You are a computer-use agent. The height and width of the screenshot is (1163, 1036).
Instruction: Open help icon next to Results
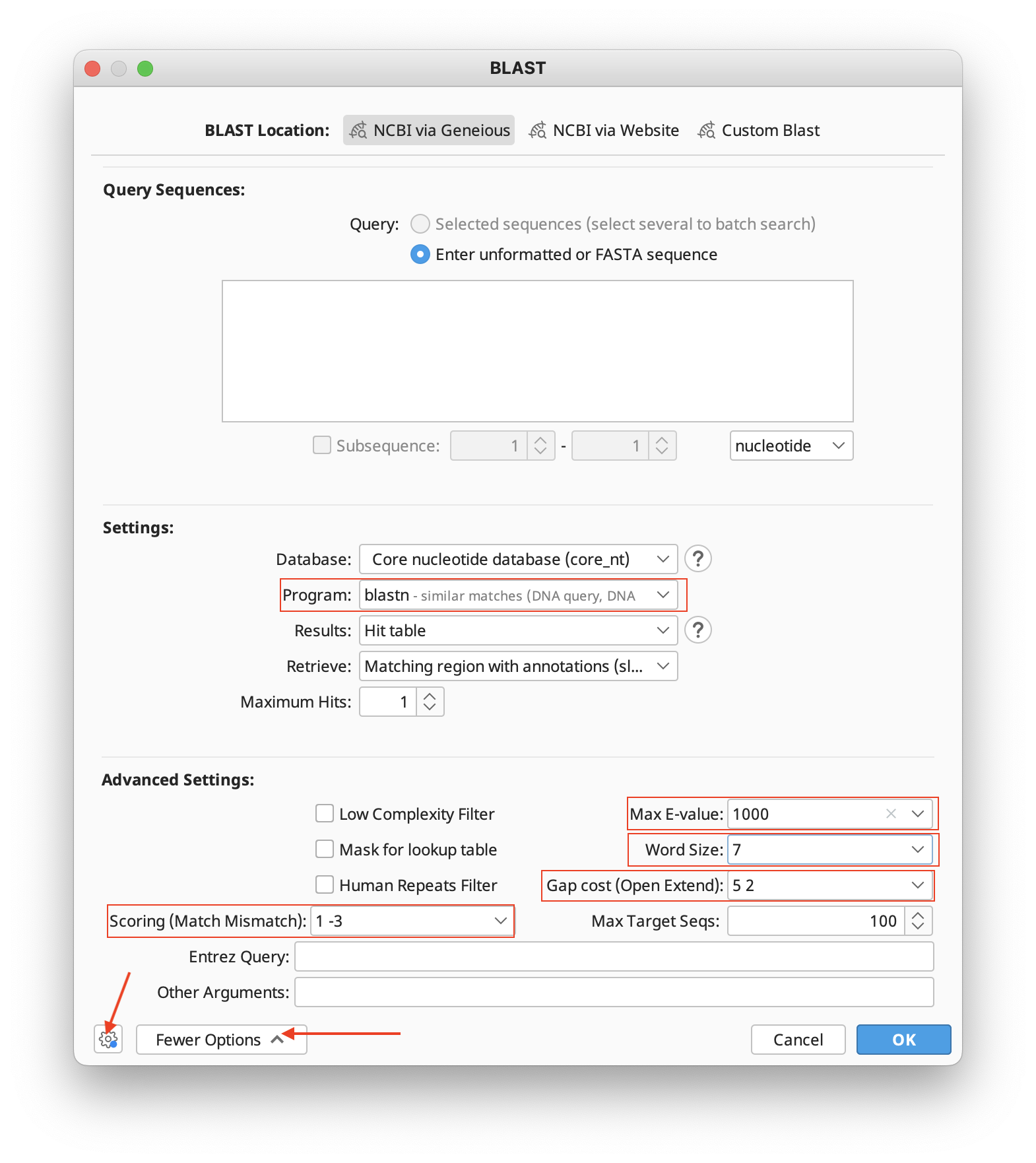(697, 630)
